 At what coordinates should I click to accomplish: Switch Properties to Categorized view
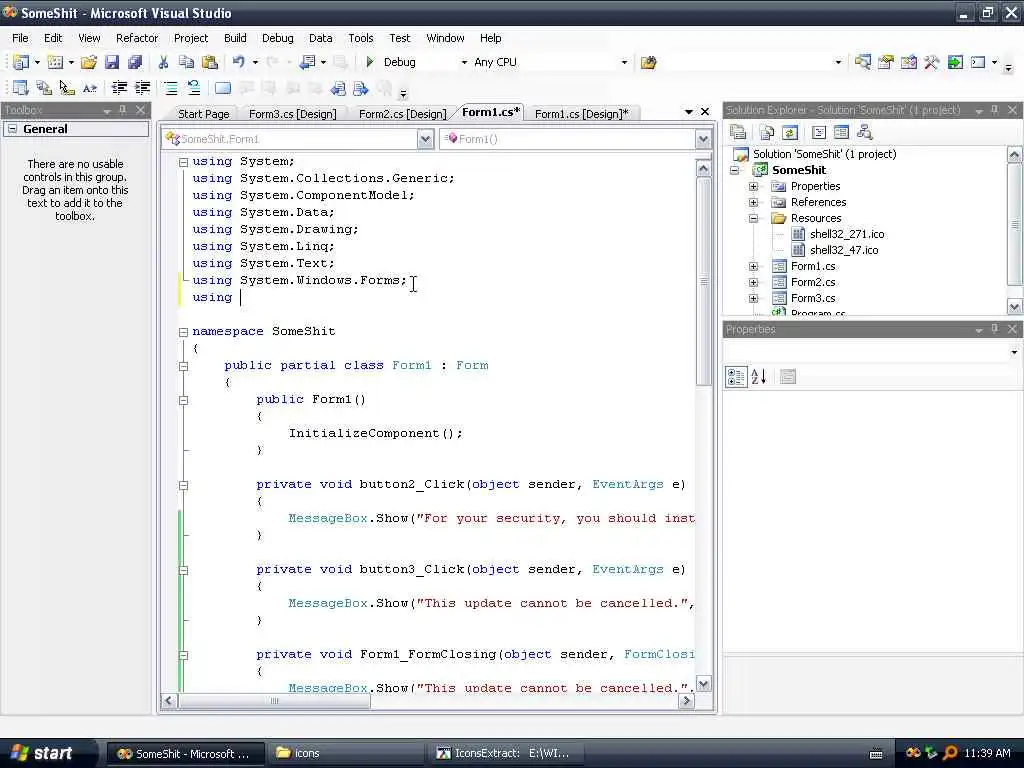tap(736, 377)
